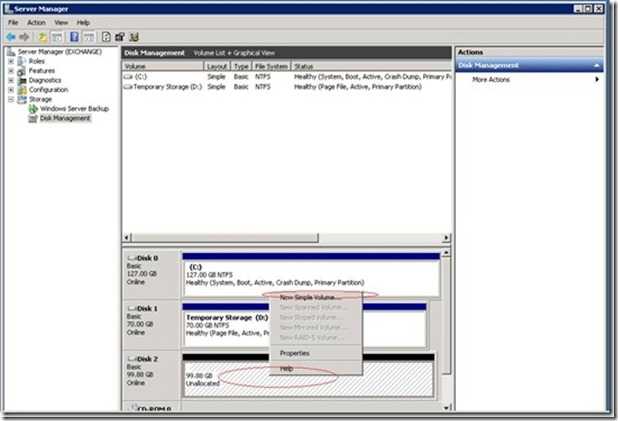Image resolution: width=618 pixels, height=421 pixels.
Task: Click the Up one level folder icon
Action: [42, 37]
